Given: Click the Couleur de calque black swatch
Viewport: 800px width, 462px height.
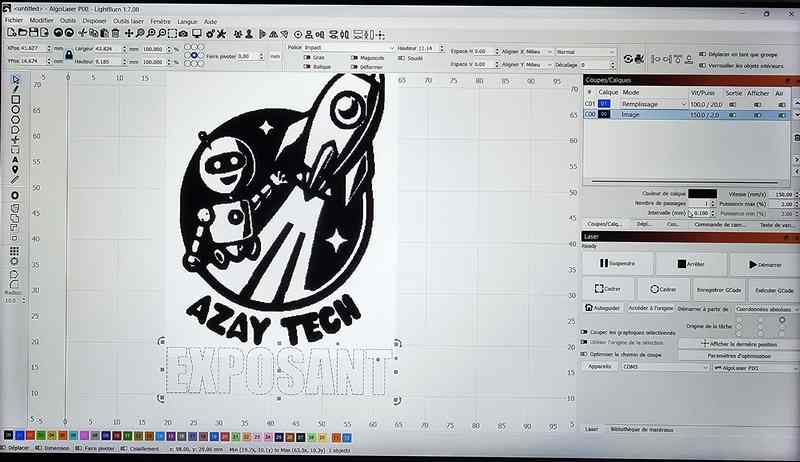Looking at the screenshot, I should coord(702,194).
